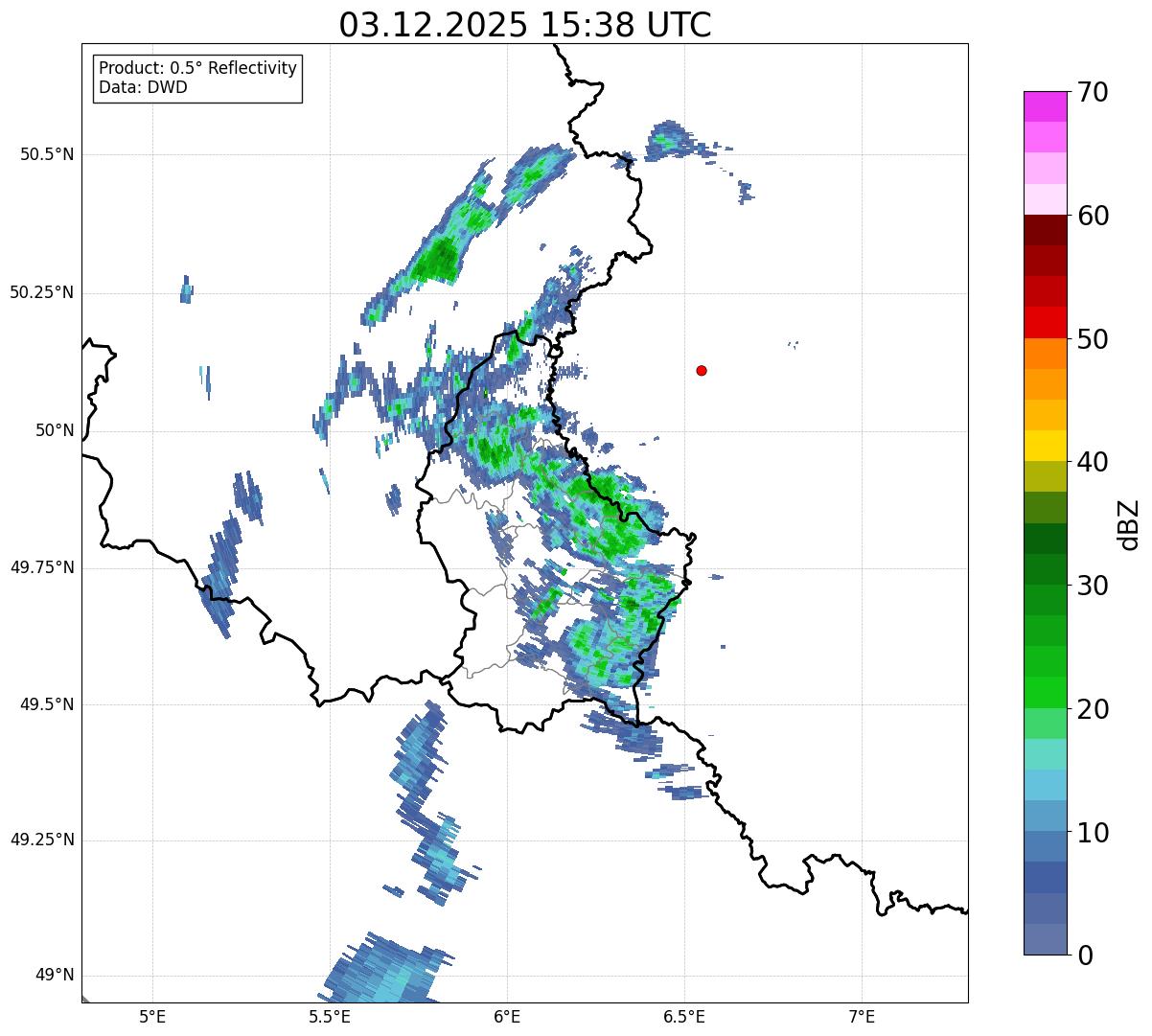Screen dimensions: 1152x1036
Task: Click the 'Product: 0.5° Reflectivity' label
Action: (198, 69)
